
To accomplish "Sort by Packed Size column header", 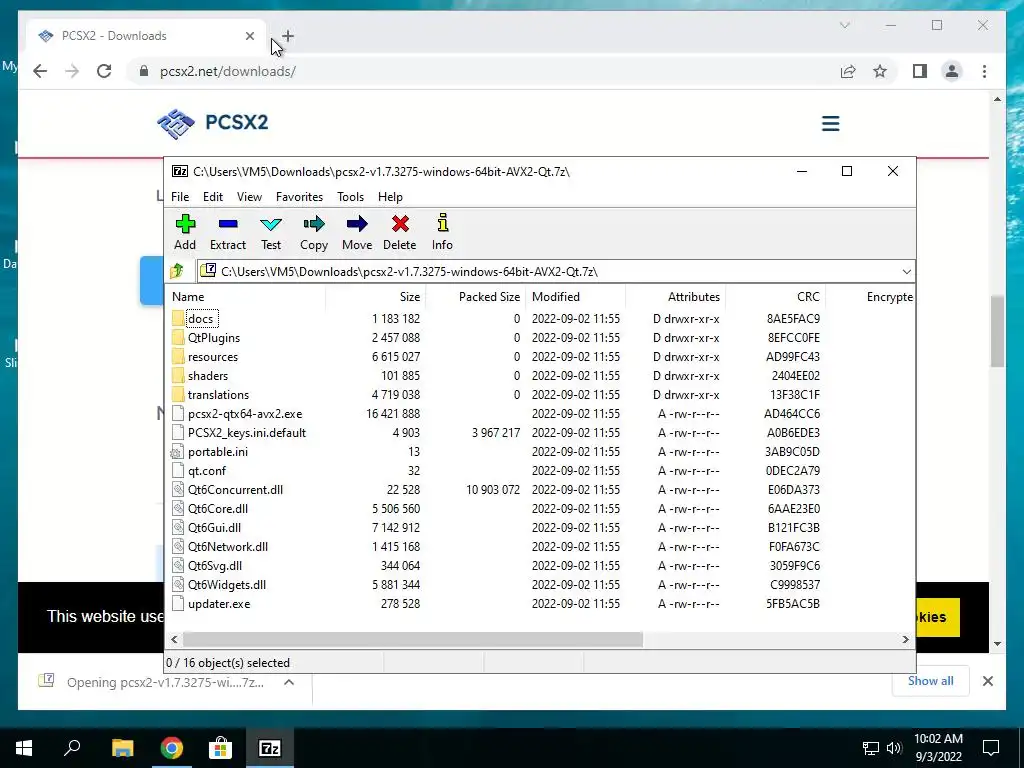I will tap(475, 296).
